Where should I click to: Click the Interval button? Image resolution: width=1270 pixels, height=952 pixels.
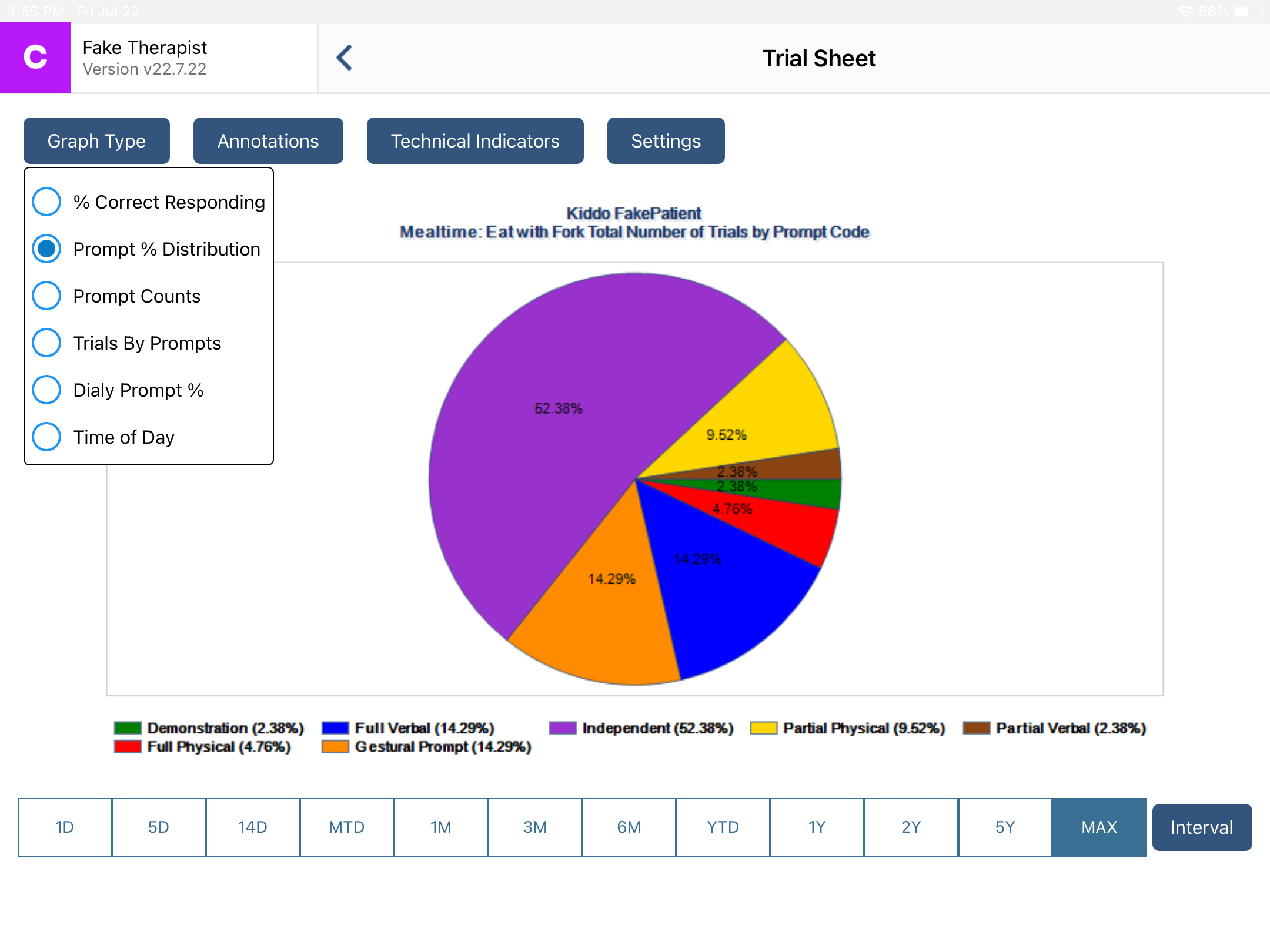1202,827
